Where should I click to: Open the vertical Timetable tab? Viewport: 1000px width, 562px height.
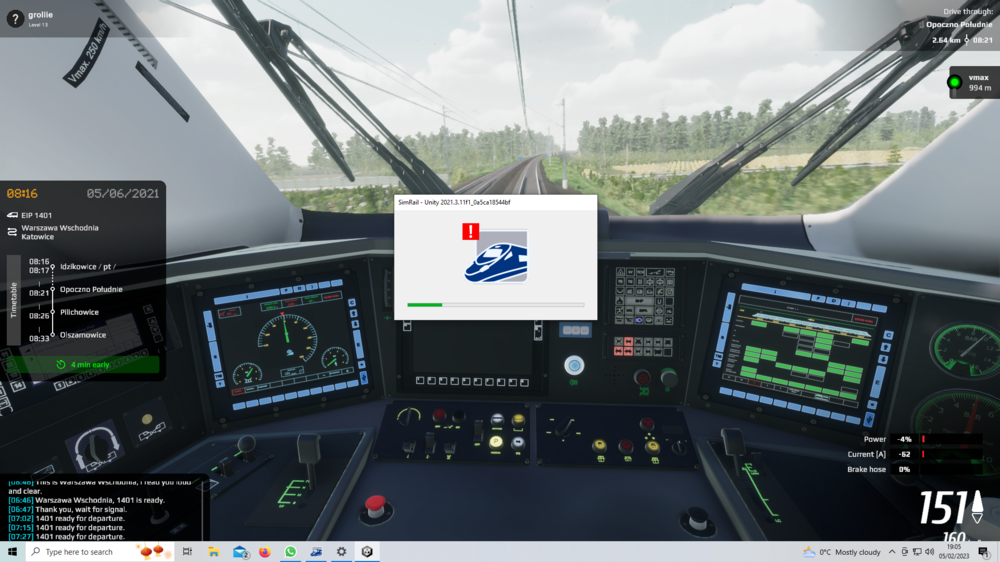point(13,300)
